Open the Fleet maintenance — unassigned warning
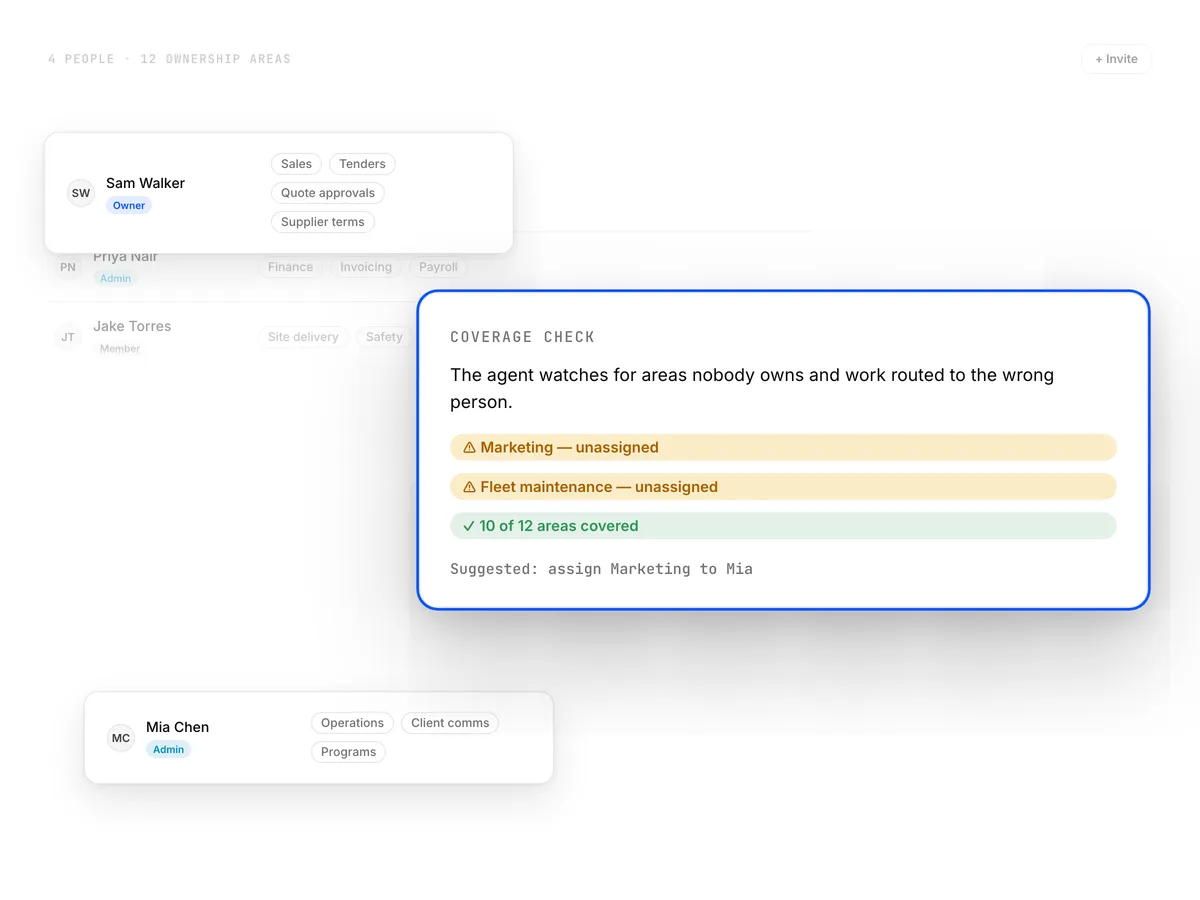Screen dimensions: 1200x900 [x=783, y=487]
